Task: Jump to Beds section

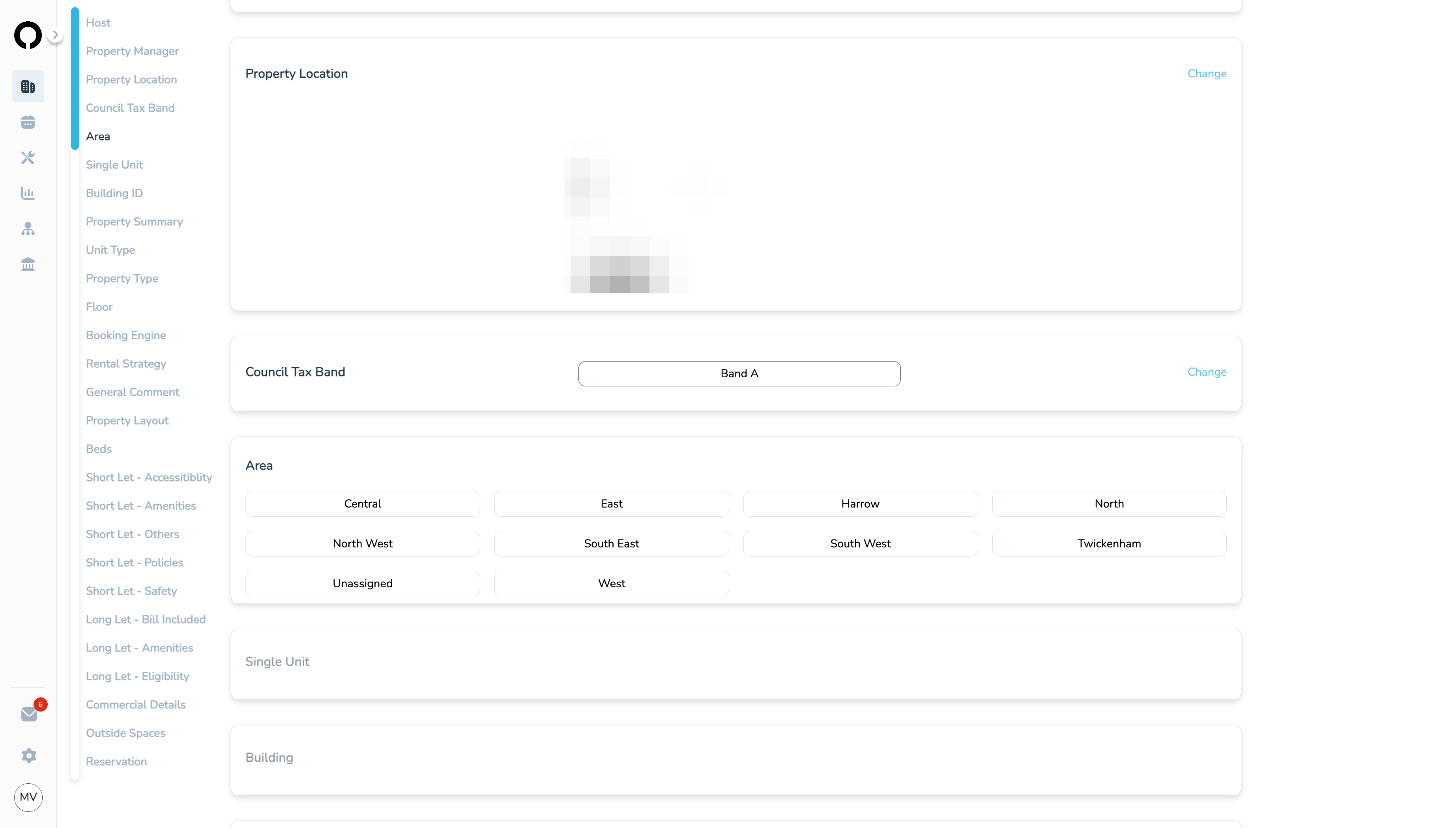Action: click(x=99, y=449)
